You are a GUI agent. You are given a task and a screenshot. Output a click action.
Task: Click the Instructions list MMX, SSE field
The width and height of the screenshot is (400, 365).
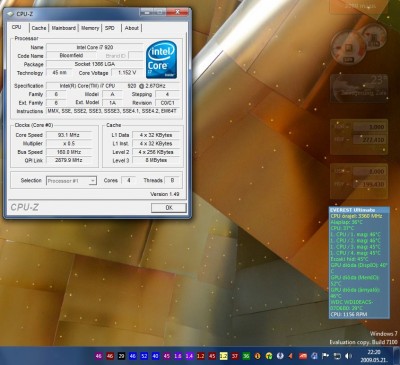click(x=114, y=111)
